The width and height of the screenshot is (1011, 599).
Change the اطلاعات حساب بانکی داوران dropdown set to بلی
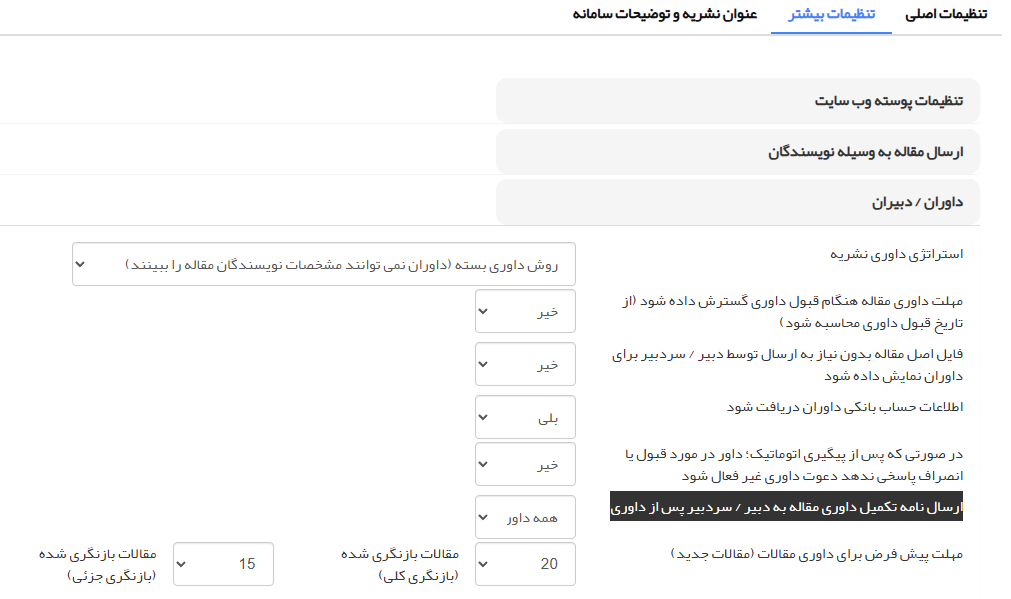(525, 416)
